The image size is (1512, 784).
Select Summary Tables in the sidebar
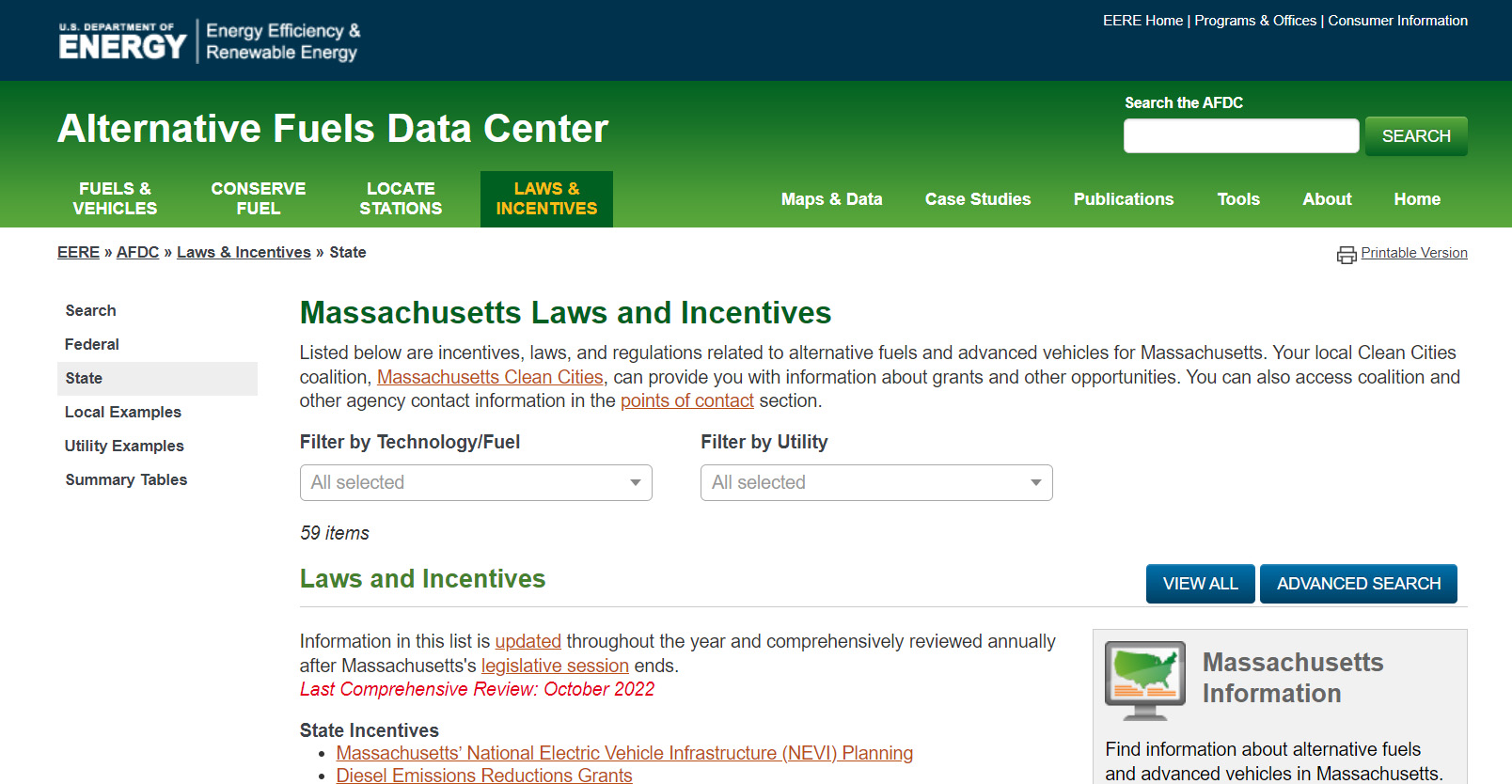coord(126,479)
